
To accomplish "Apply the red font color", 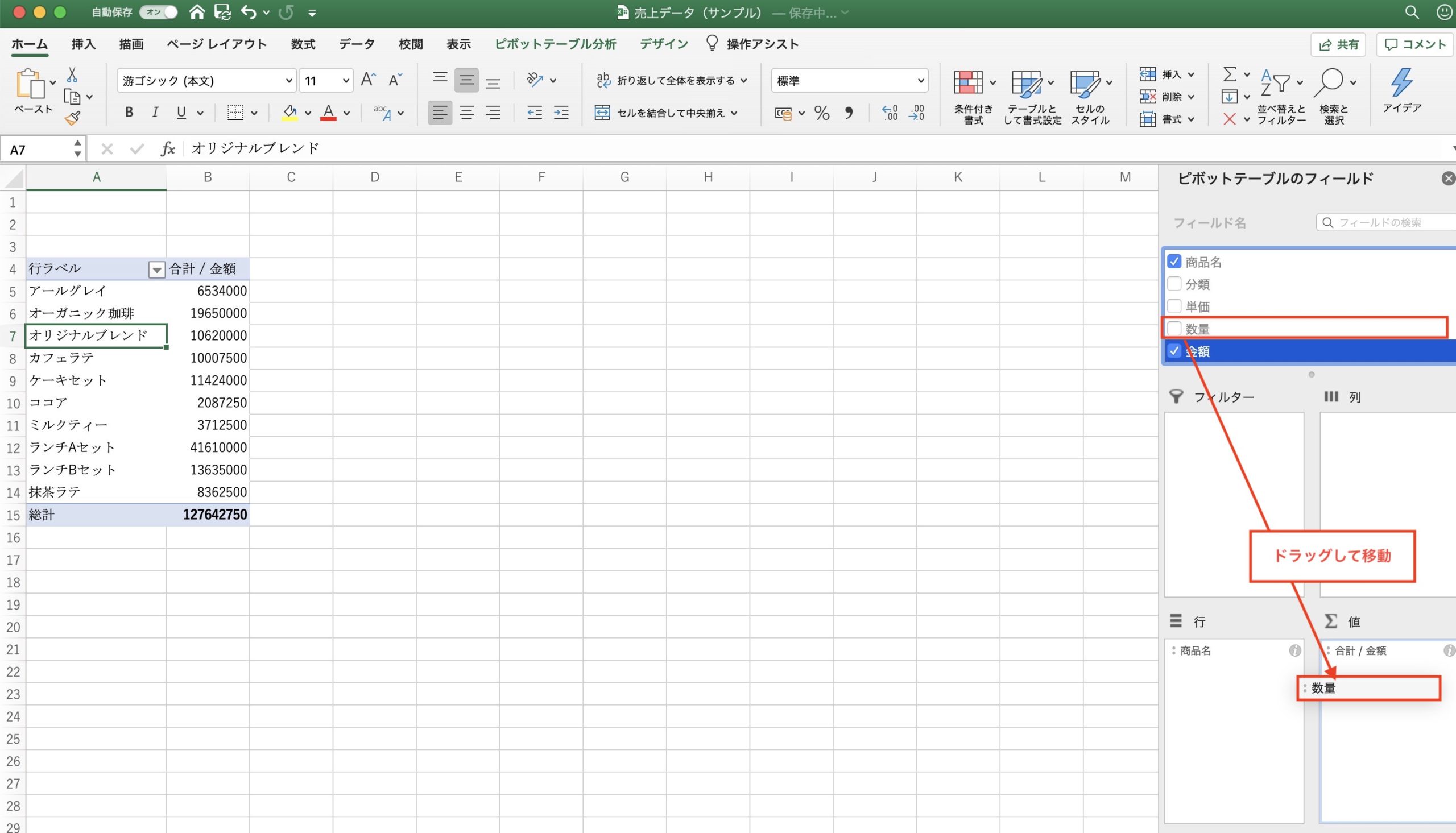I will coord(328,113).
